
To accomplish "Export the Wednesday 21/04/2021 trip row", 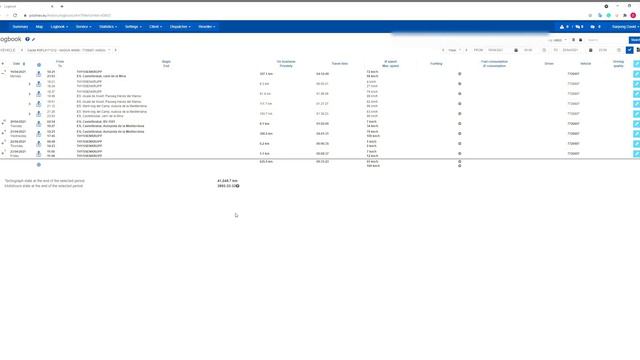I will (38, 134).
